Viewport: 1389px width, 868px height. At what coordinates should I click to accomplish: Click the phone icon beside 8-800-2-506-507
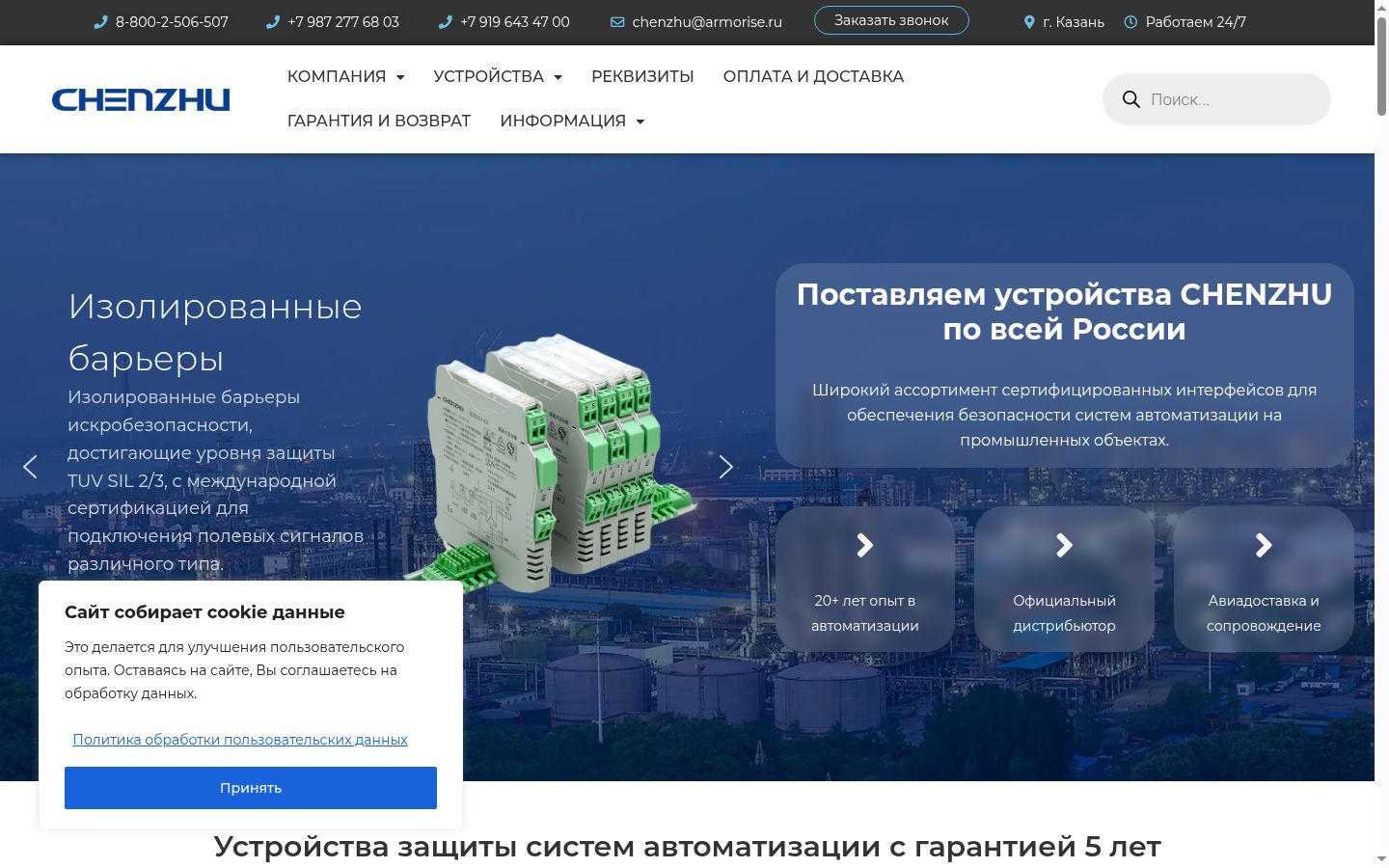point(100,22)
